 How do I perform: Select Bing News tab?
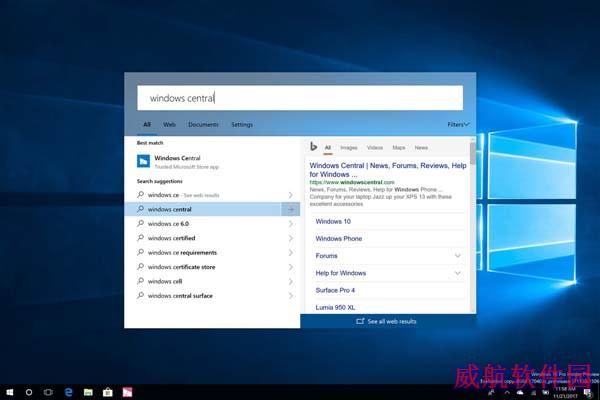[x=421, y=147]
